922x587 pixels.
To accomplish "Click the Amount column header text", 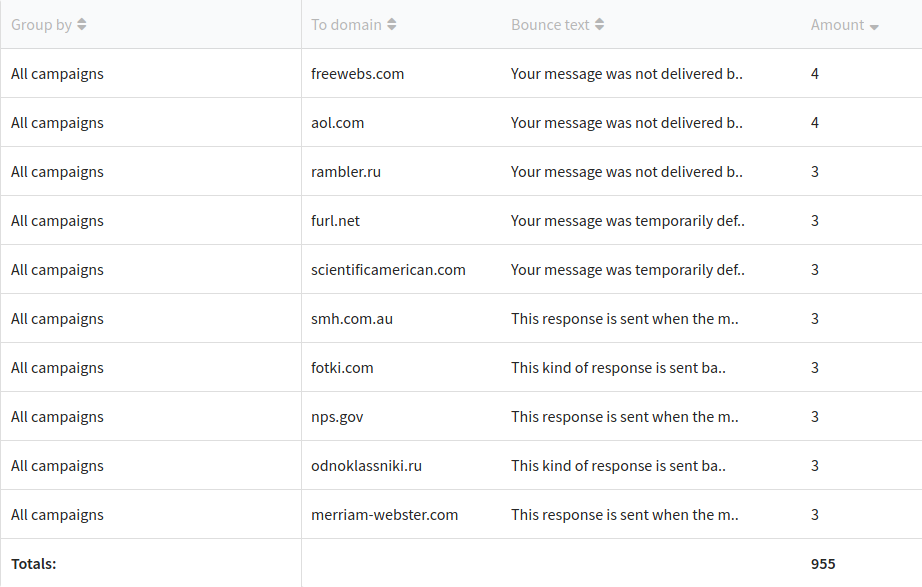I will click(837, 25).
